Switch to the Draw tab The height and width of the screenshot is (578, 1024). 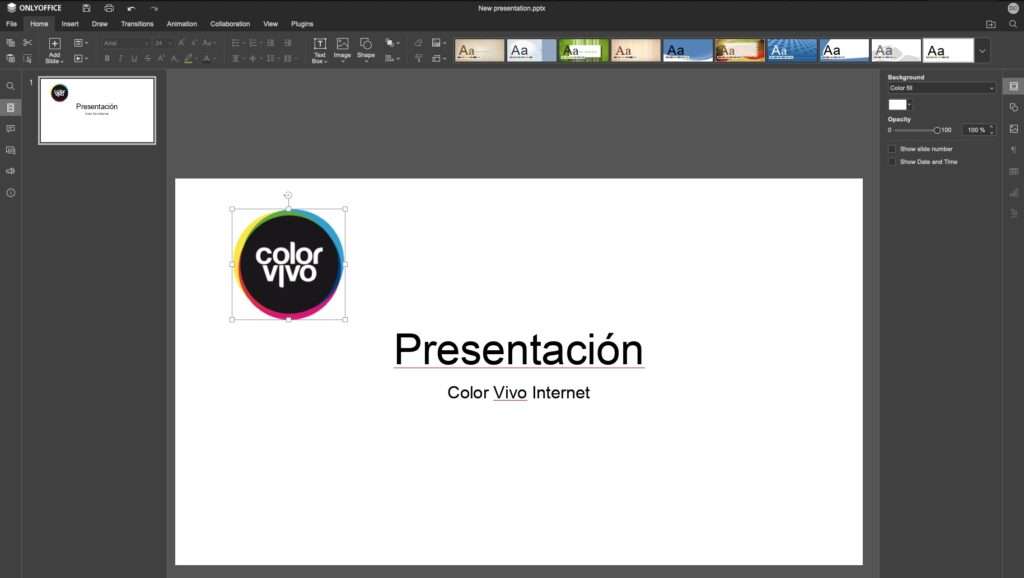coord(99,24)
